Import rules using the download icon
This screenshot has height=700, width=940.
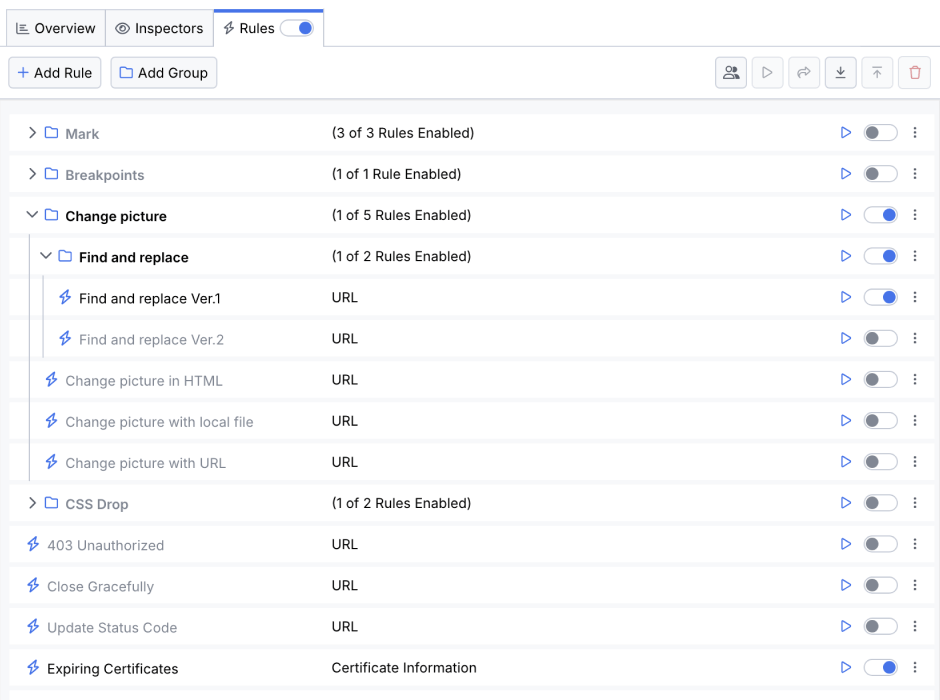click(840, 72)
